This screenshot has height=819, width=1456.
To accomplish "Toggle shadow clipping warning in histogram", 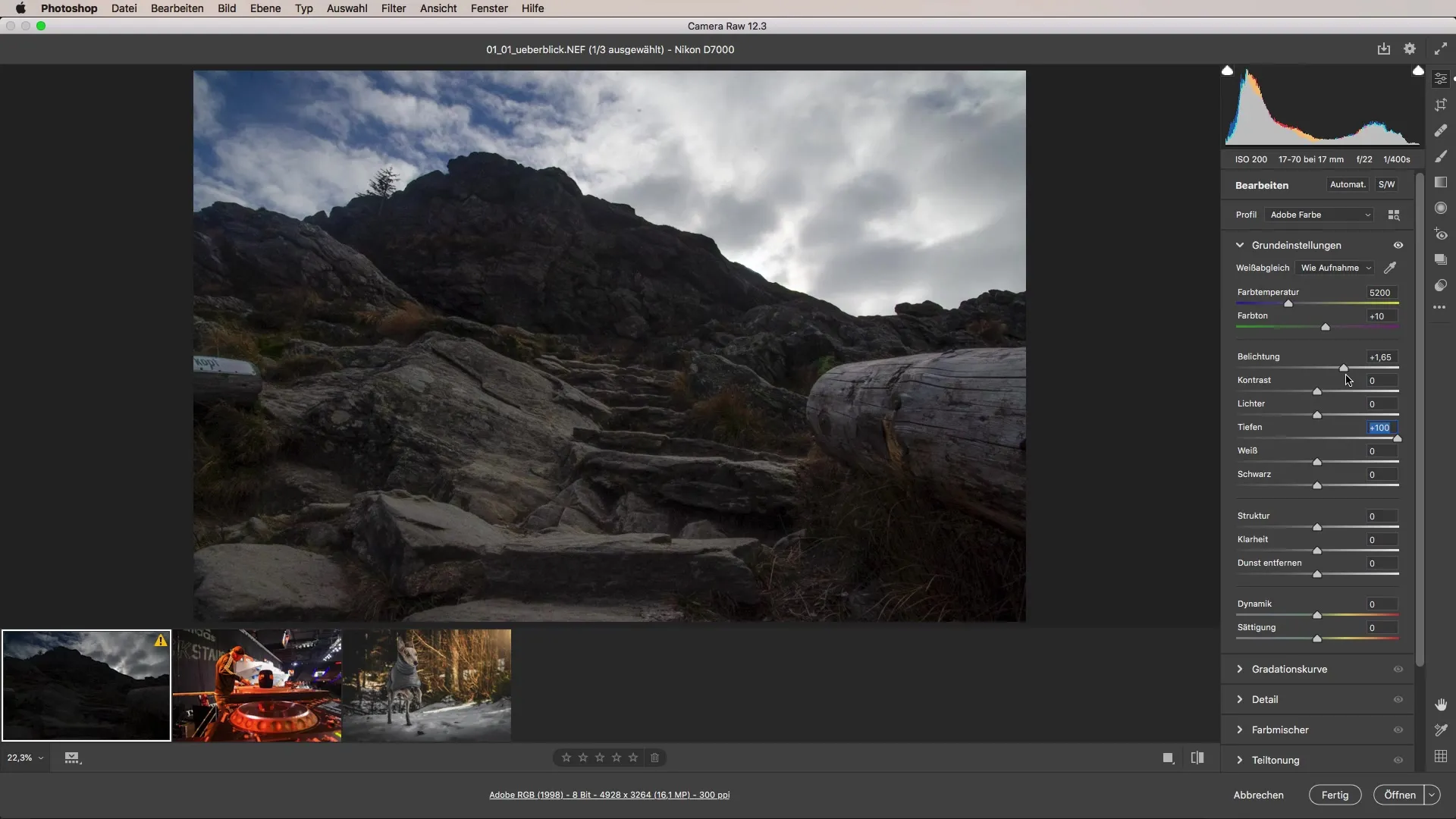I will click(1227, 71).
